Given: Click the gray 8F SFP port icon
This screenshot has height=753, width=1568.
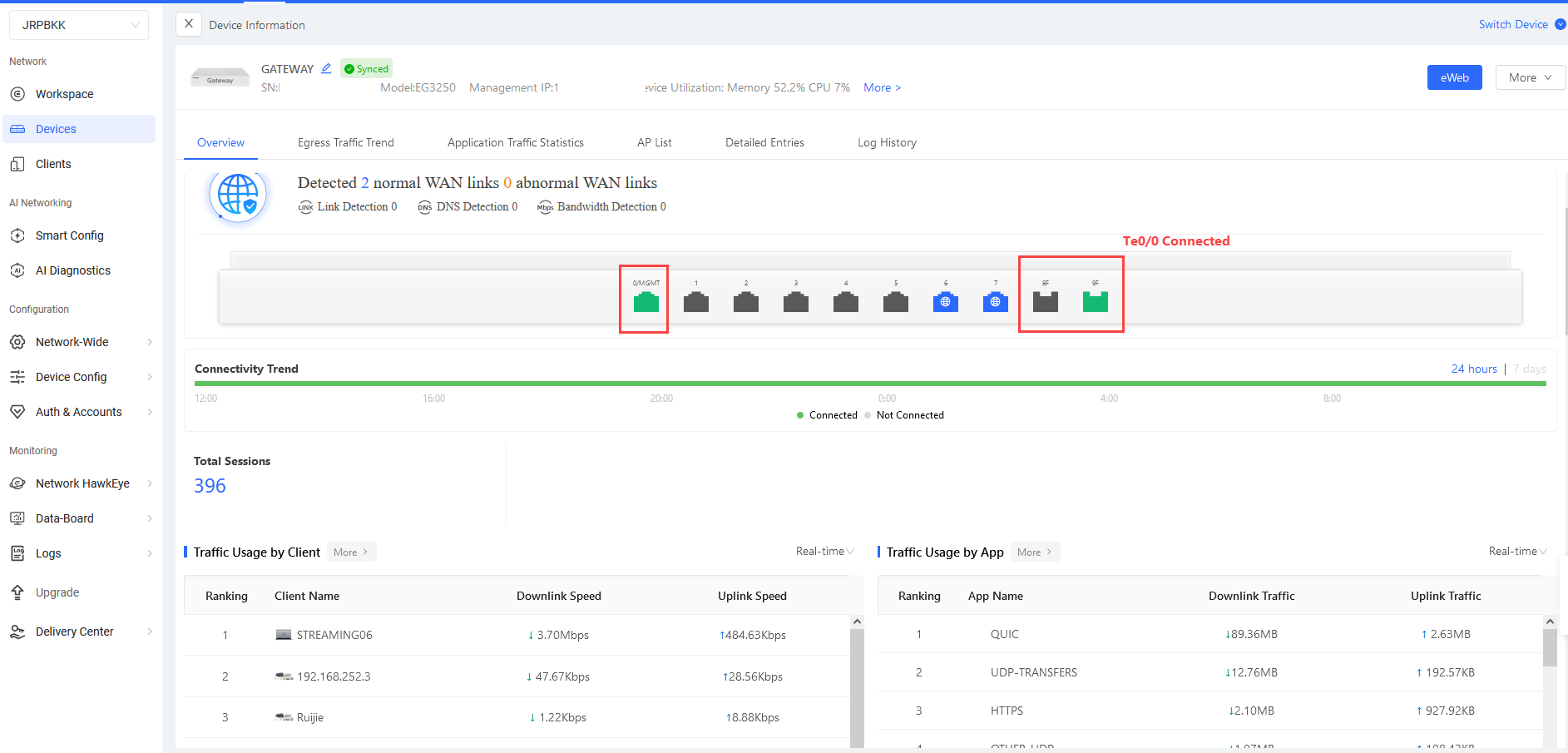Looking at the screenshot, I should tap(1045, 302).
